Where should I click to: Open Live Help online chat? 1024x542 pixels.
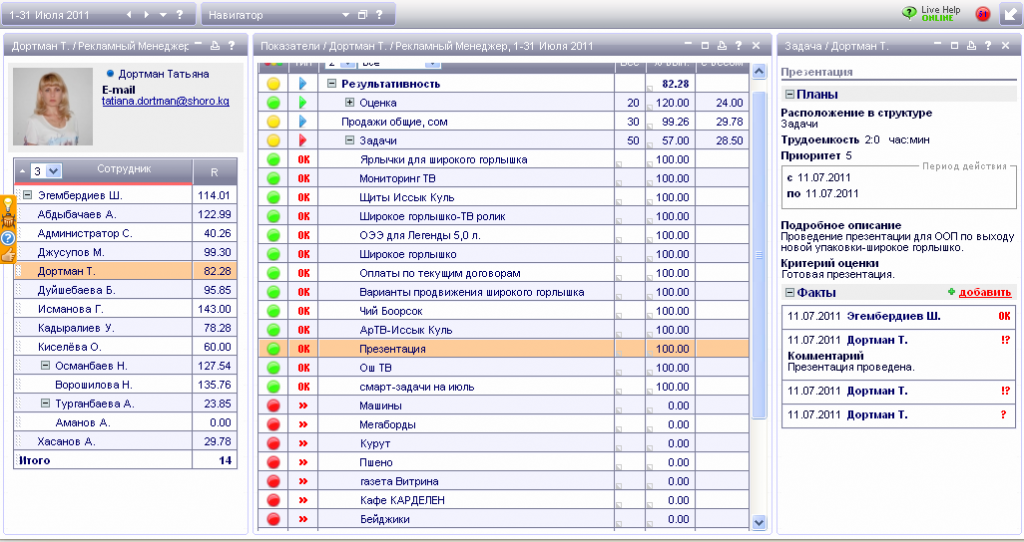[x=932, y=14]
